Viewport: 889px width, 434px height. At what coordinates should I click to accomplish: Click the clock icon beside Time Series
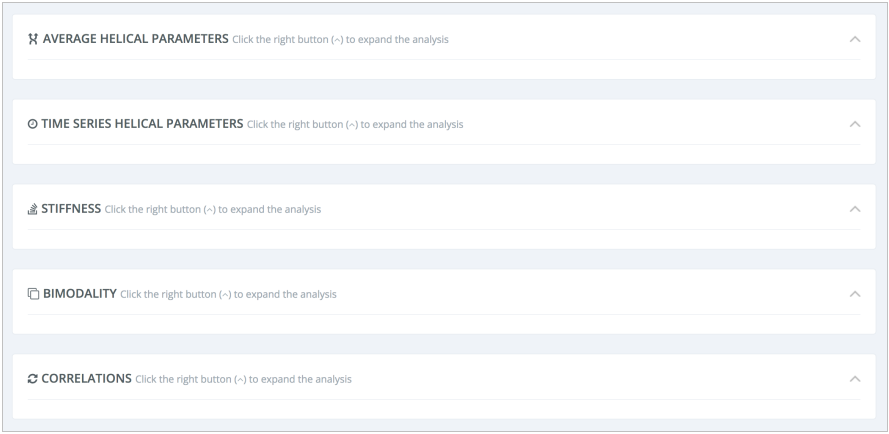(33, 124)
